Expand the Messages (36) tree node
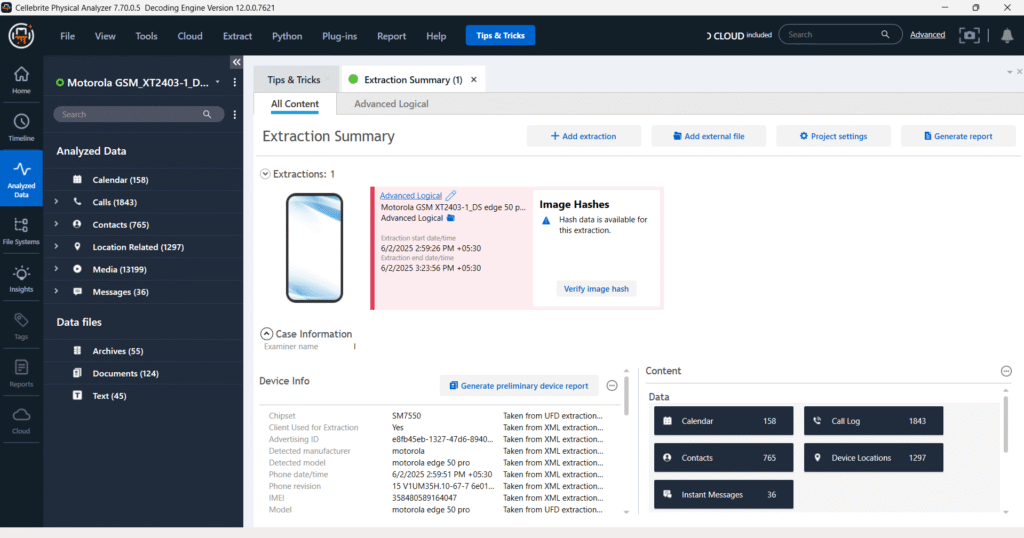The height and width of the screenshot is (538, 1024). (56, 291)
